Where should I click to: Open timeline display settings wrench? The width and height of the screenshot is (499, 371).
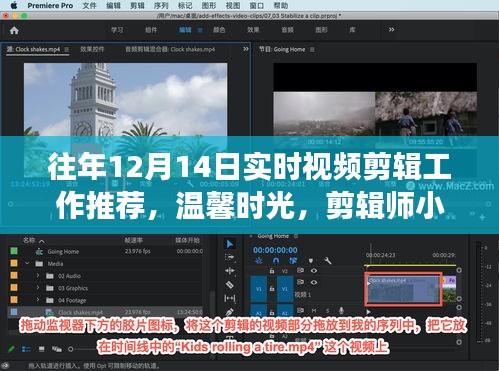pyautogui.click(x=328, y=260)
